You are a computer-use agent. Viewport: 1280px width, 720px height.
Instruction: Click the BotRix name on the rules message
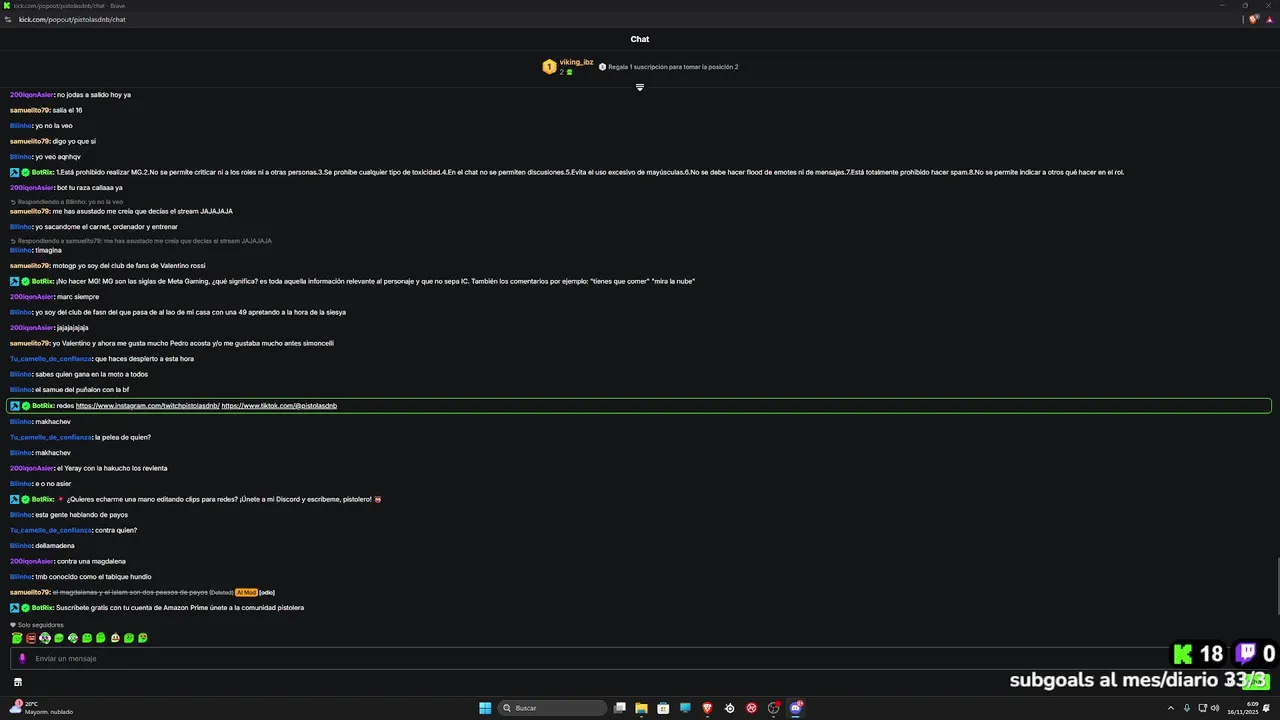point(43,172)
